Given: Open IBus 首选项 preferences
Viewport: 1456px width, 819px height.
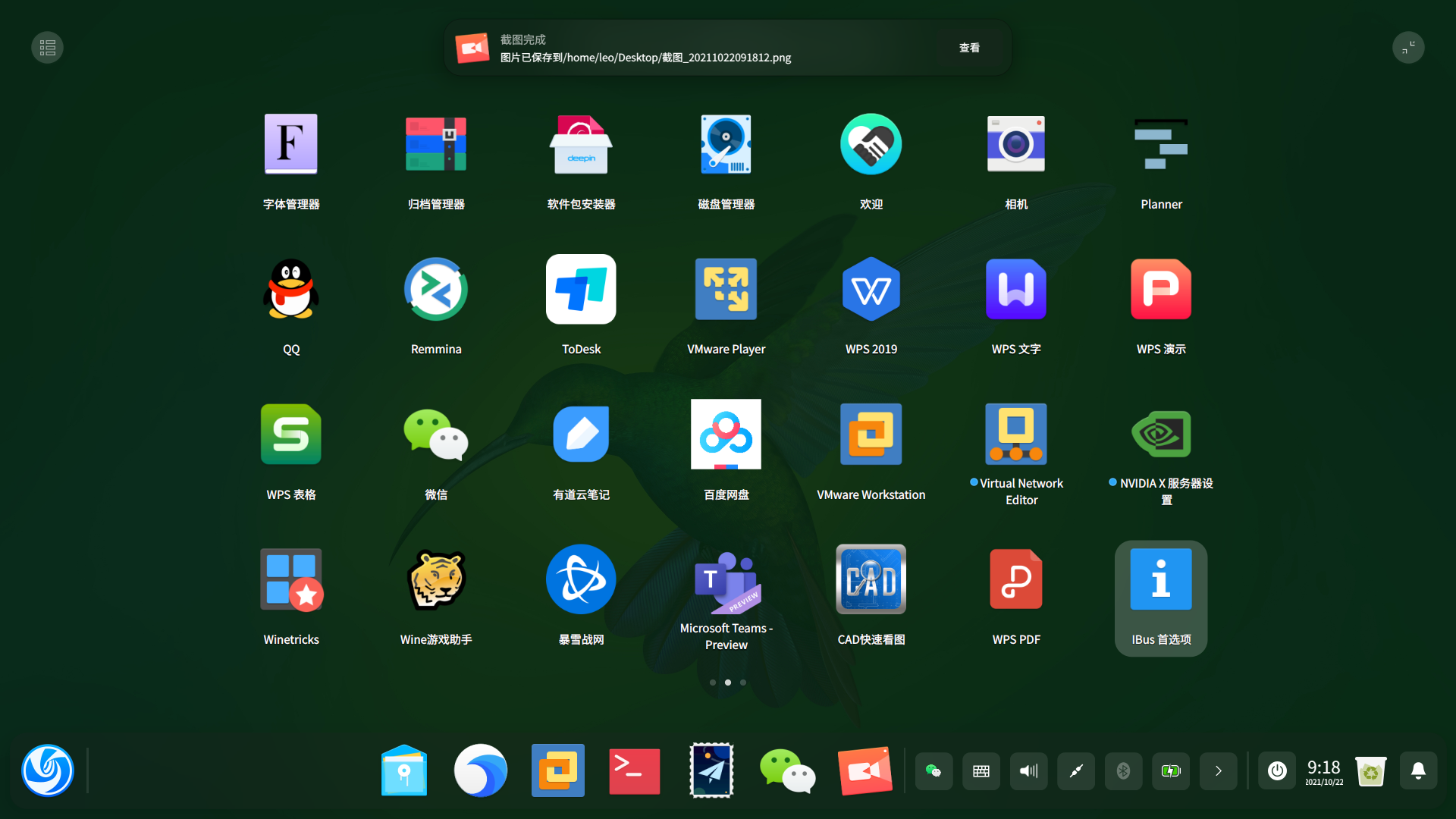Looking at the screenshot, I should point(1161,580).
